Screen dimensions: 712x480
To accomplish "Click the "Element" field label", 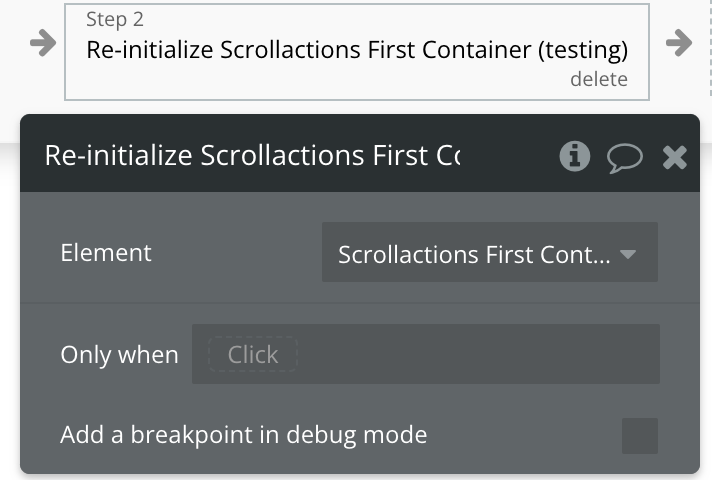I will [x=106, y=253].
